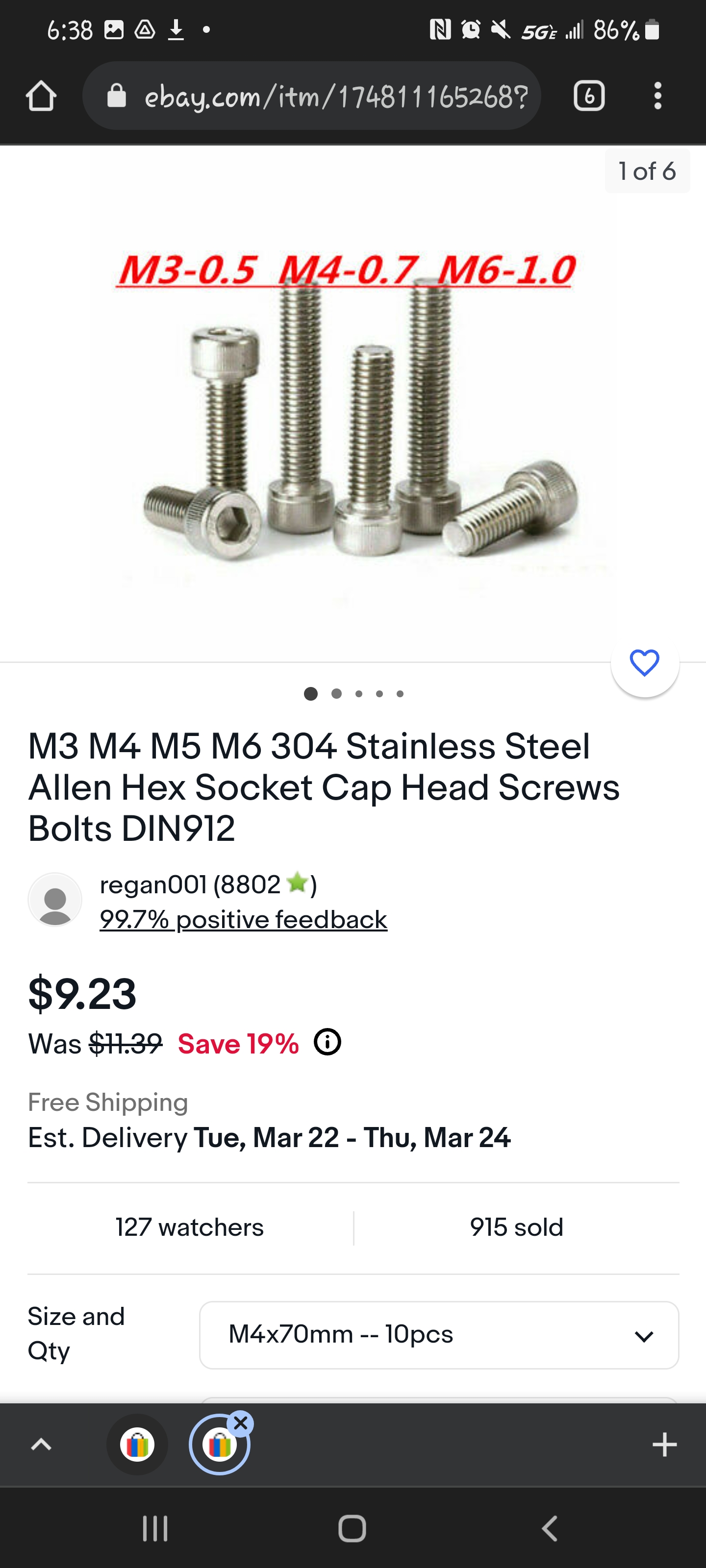Image resolution: width=706 pixels, height=1568 pixels.
Task: Tap the eBay URL address bar
Action: (x=335, y=96)
